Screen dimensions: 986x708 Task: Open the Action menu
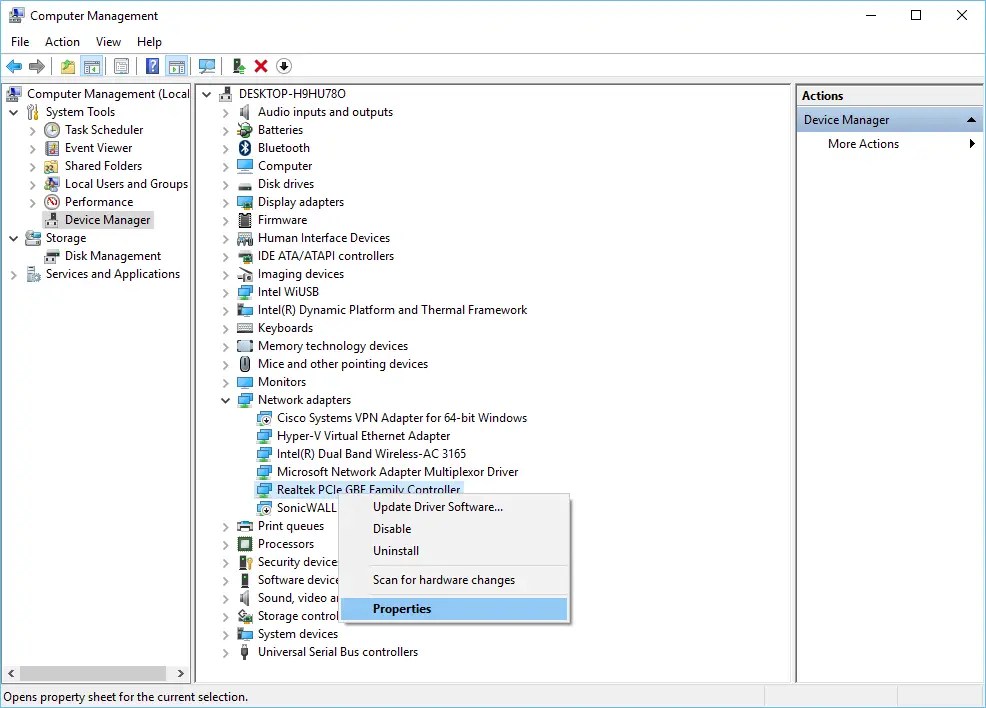(x=62, y=41)
